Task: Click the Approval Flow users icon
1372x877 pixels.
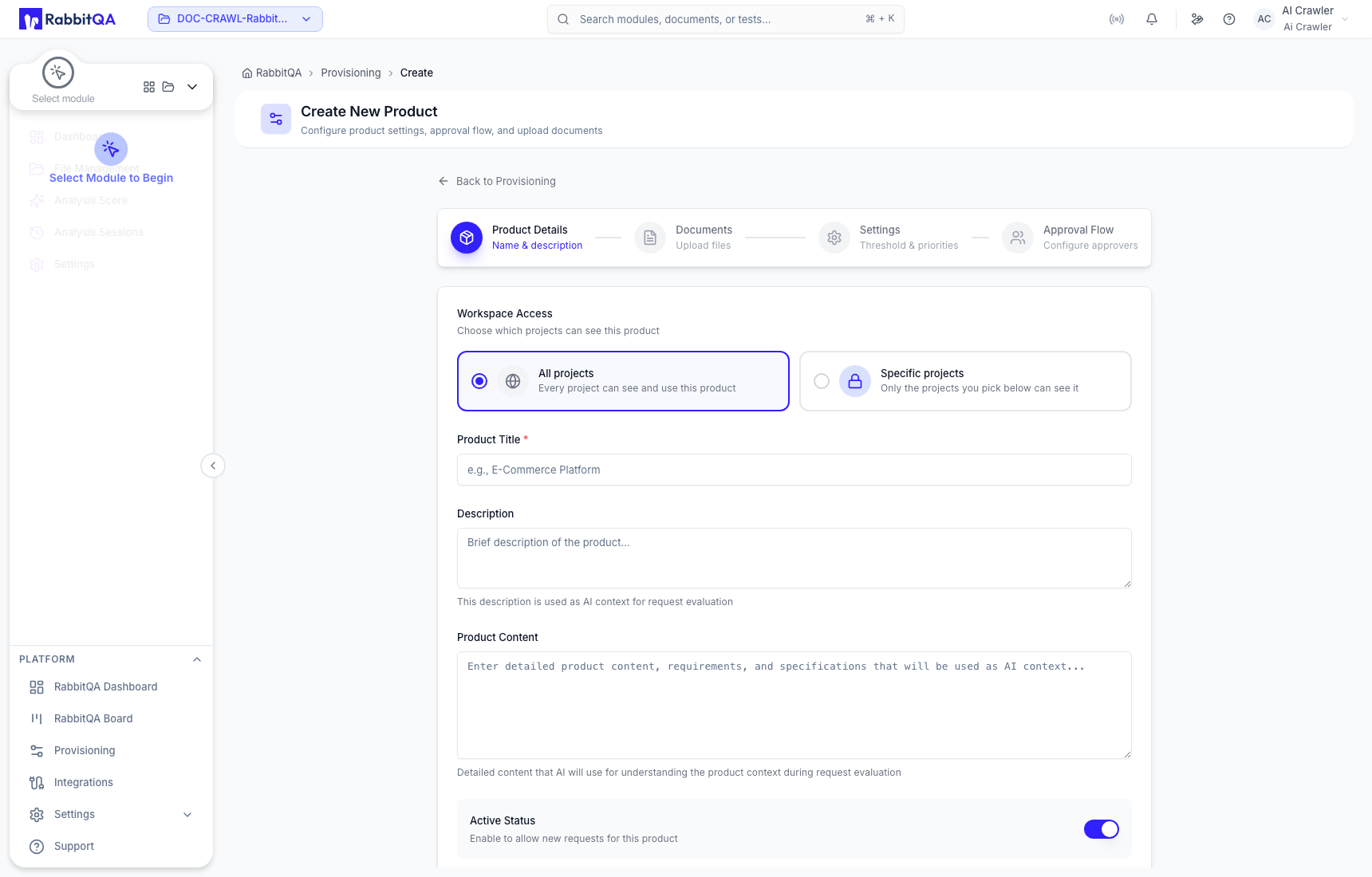Action: coord(1018,238)
